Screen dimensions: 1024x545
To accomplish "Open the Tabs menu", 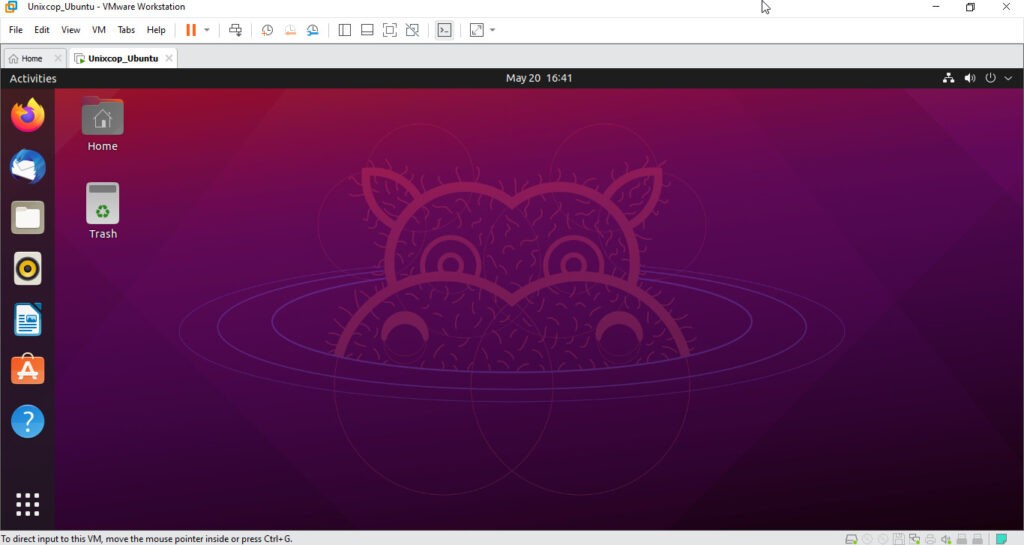I will pyautogui.click(x=126, y=30).
